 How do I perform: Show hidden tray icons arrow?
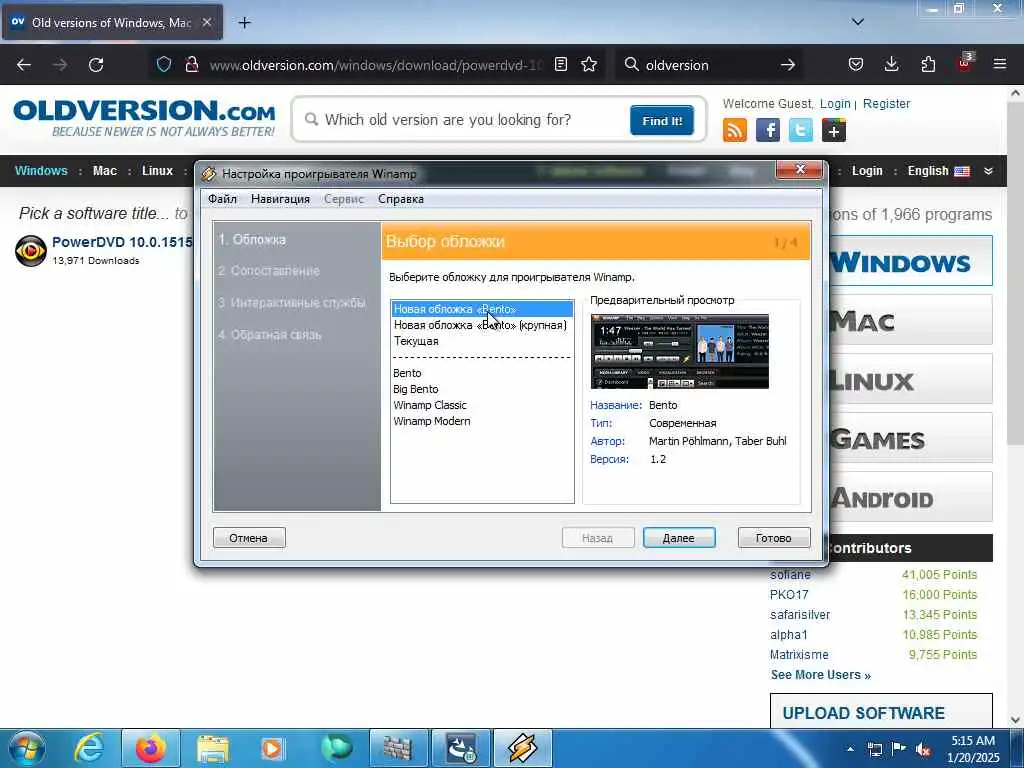pyautogui.click(x=850, y=750)
